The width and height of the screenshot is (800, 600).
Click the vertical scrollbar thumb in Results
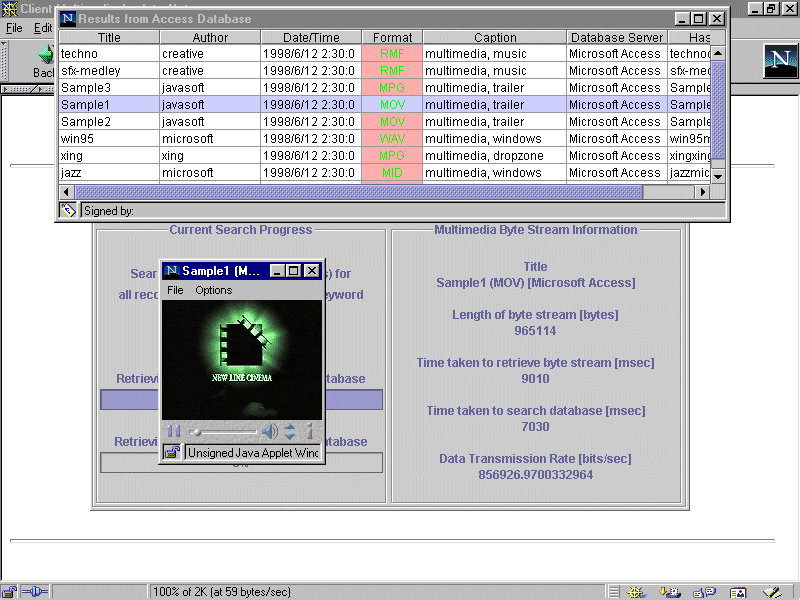coord(718,110)
